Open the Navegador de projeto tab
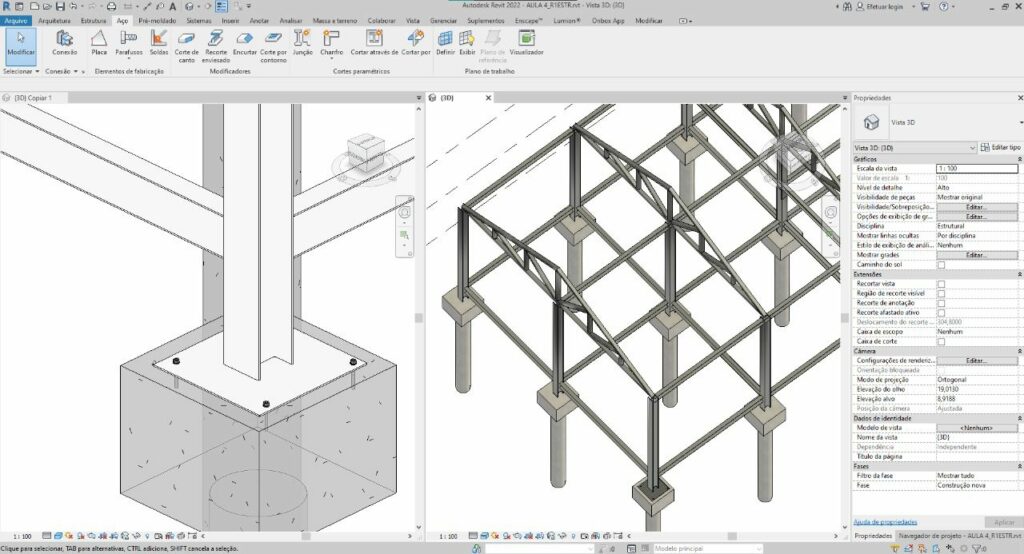The height and width of the screenshot is (554, 1024). click(959, 536)
